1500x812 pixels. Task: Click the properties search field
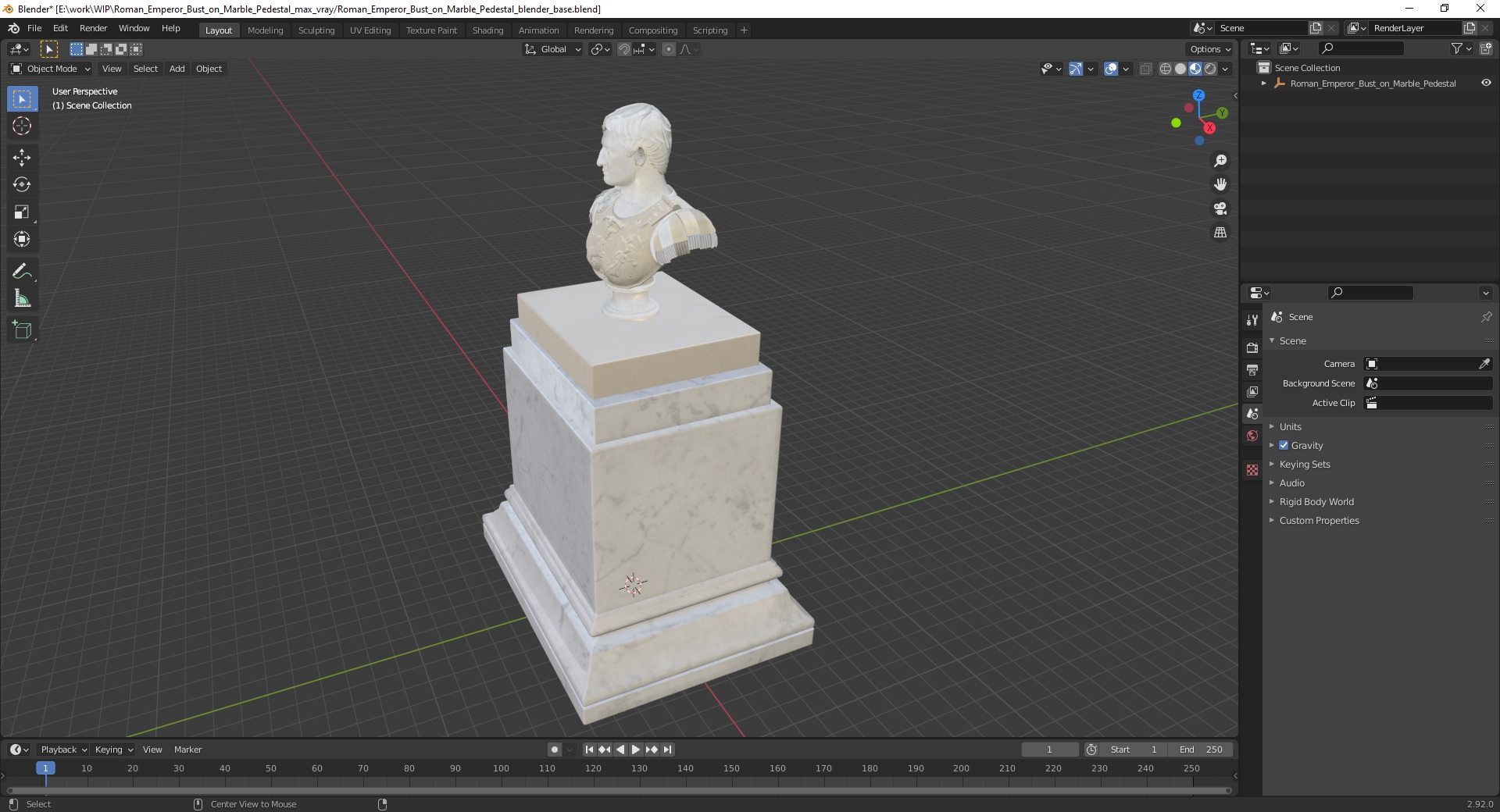1371,293
